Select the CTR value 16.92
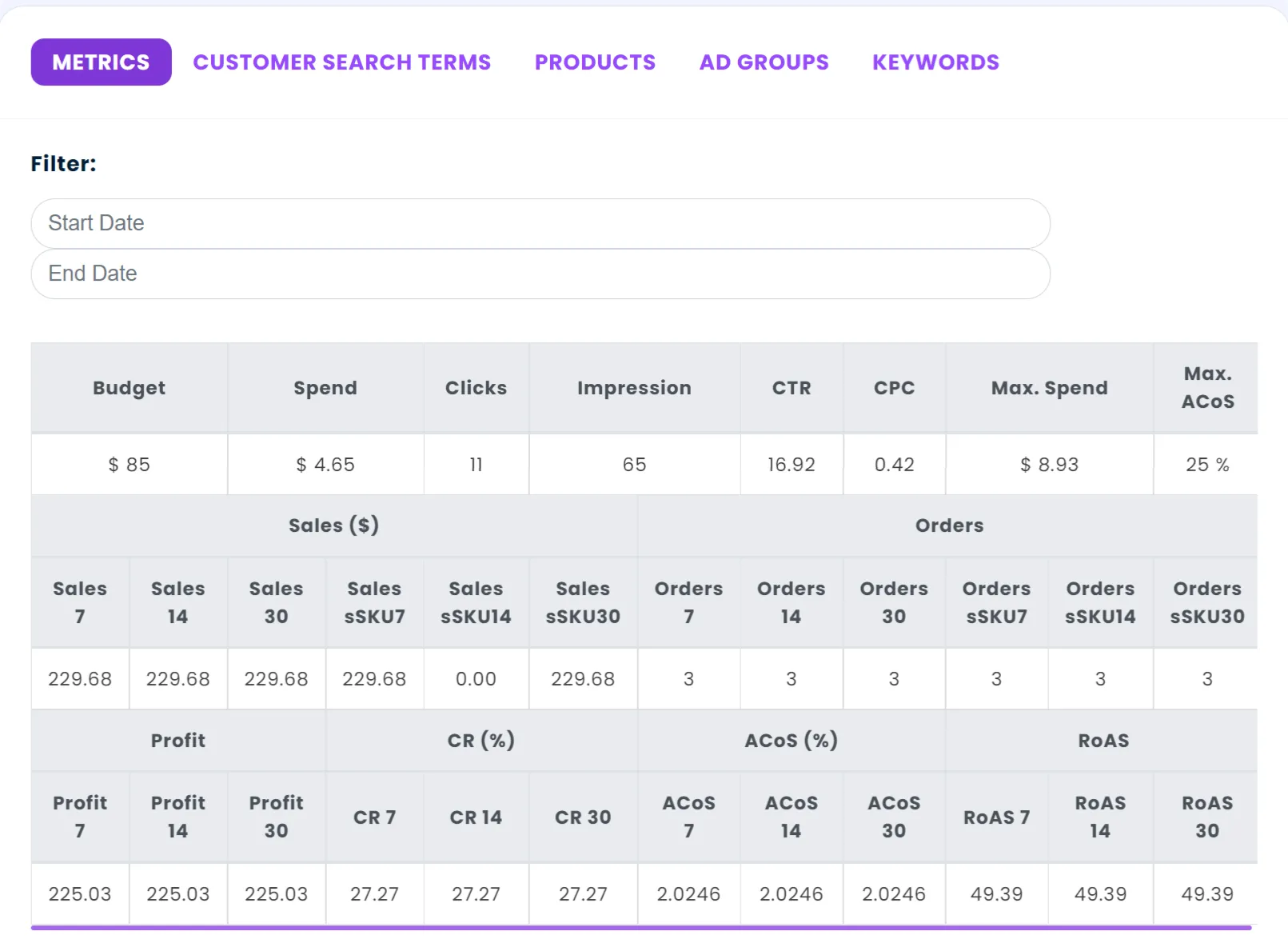Screen dimensions: 1288x939 [x=792, y=465]
